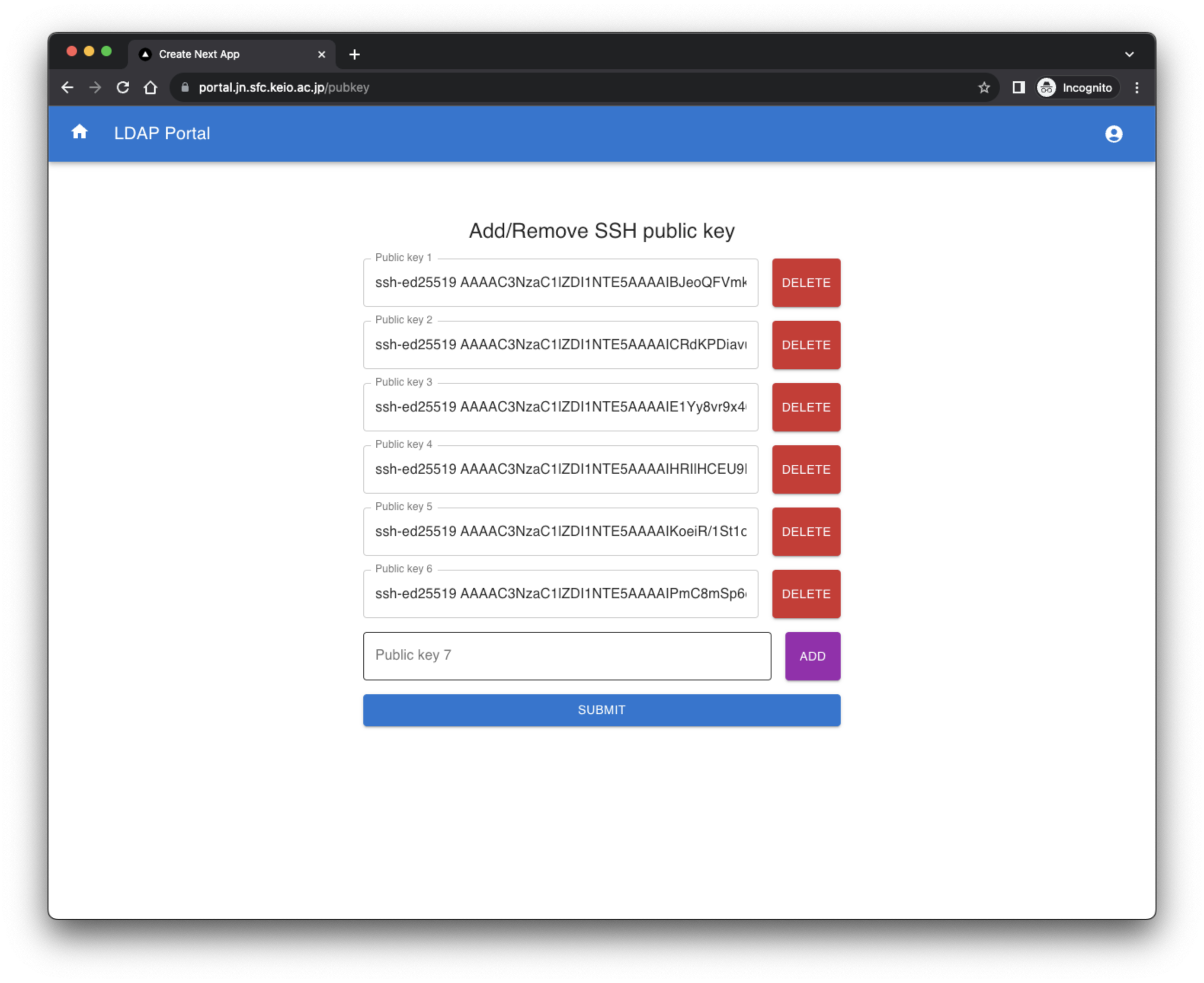Focus the Public key 7 input field

[x=567, y=656]
